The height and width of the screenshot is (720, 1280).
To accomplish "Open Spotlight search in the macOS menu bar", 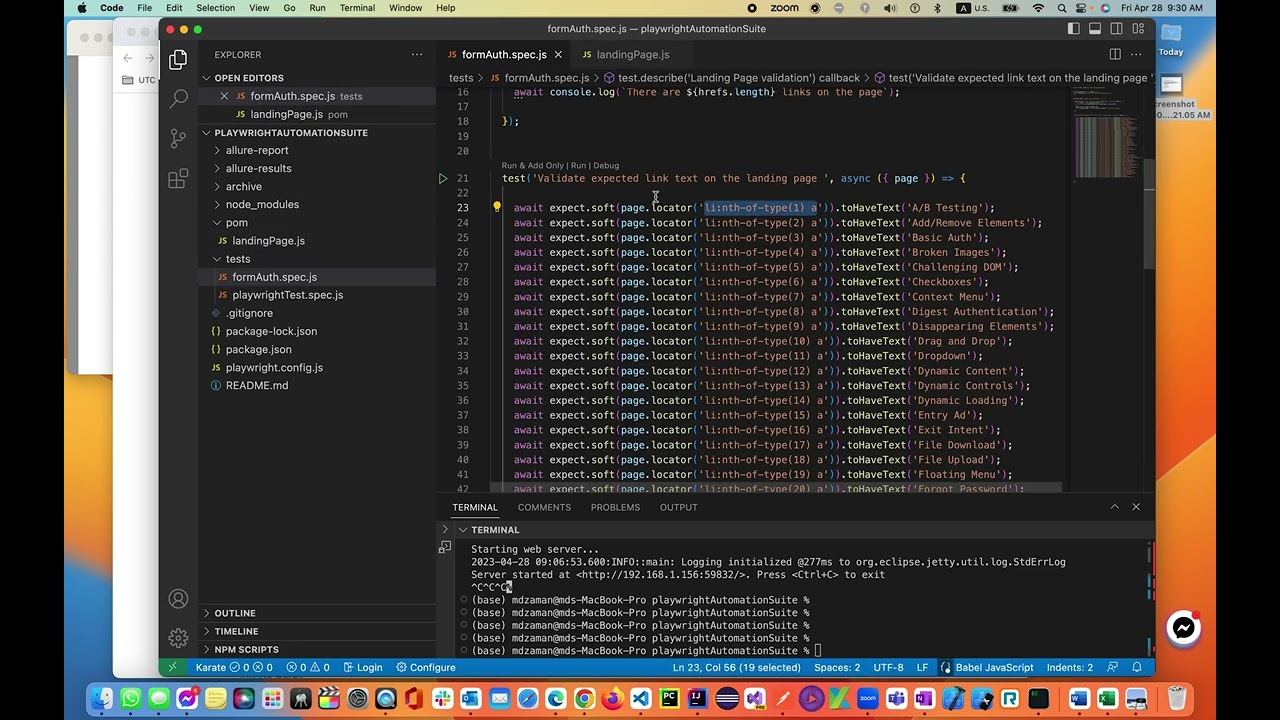I will pos(1061,8).
